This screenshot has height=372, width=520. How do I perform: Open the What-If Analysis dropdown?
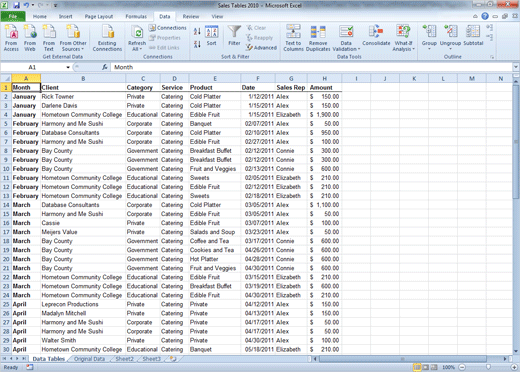tap(403, 38)
